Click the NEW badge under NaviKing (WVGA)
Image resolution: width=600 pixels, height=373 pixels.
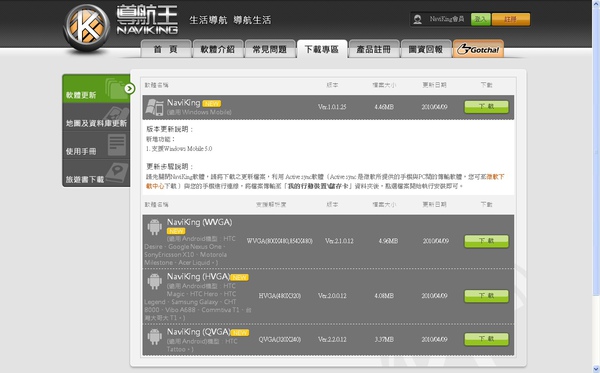coord(176,231)
